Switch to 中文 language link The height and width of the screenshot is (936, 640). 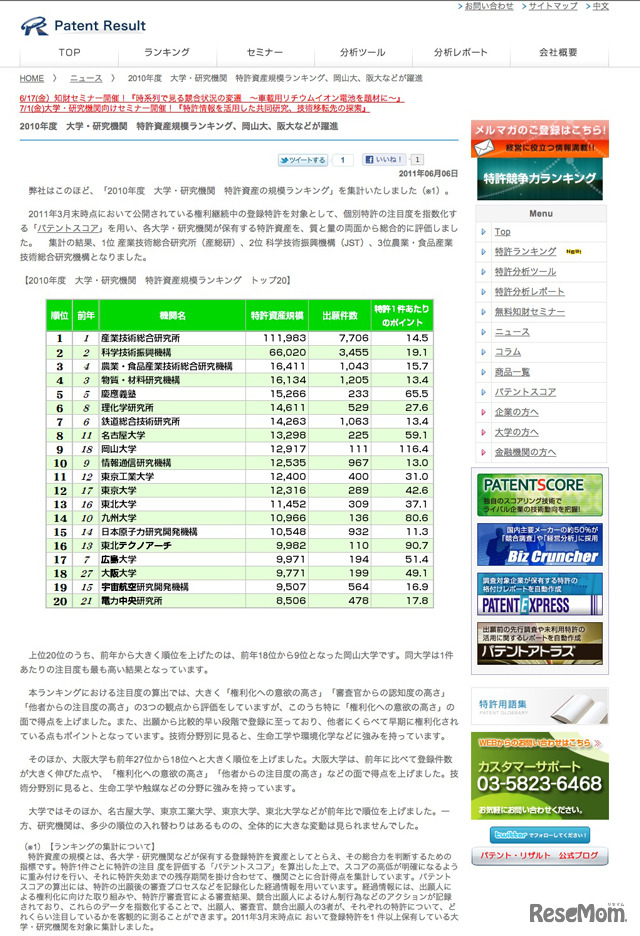point(601,6)
